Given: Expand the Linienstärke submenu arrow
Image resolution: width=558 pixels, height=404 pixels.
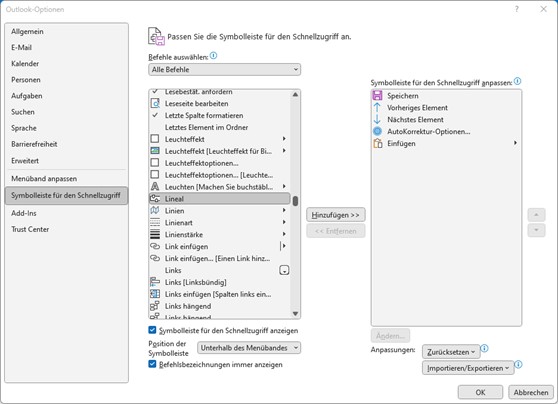Looking at the screenshot, I should [x=284, y=234].
